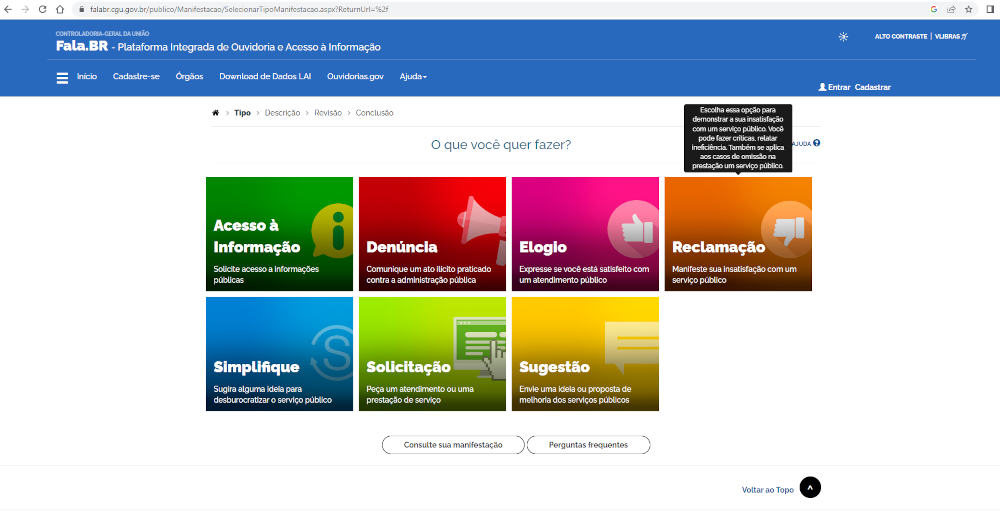Click the share page icon
Image resolution: width=1000 pixels, height=511 pixels.
[951, 9]
